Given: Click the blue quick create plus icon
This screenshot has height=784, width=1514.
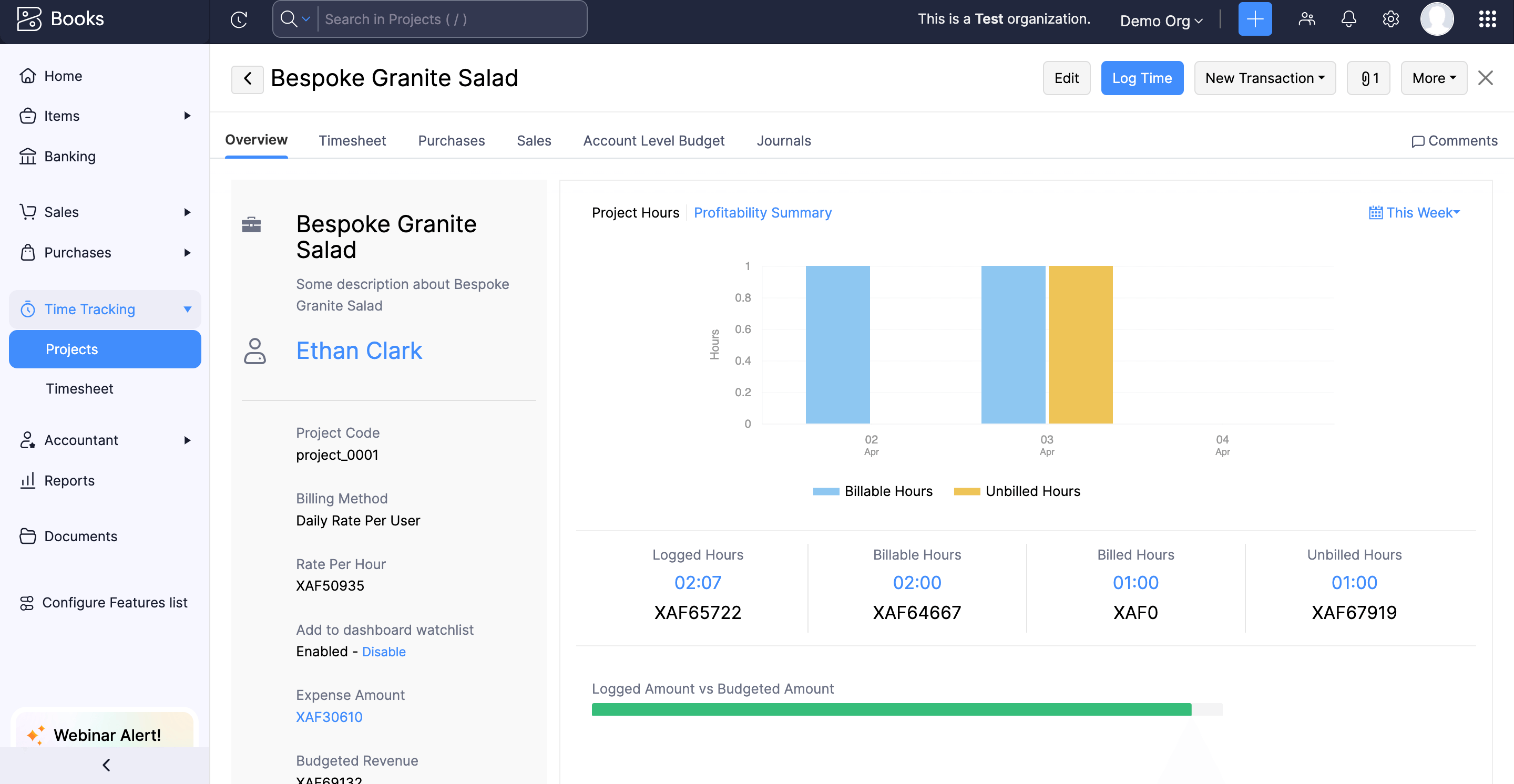Looking at the screenshot, I should (1255, 19).
